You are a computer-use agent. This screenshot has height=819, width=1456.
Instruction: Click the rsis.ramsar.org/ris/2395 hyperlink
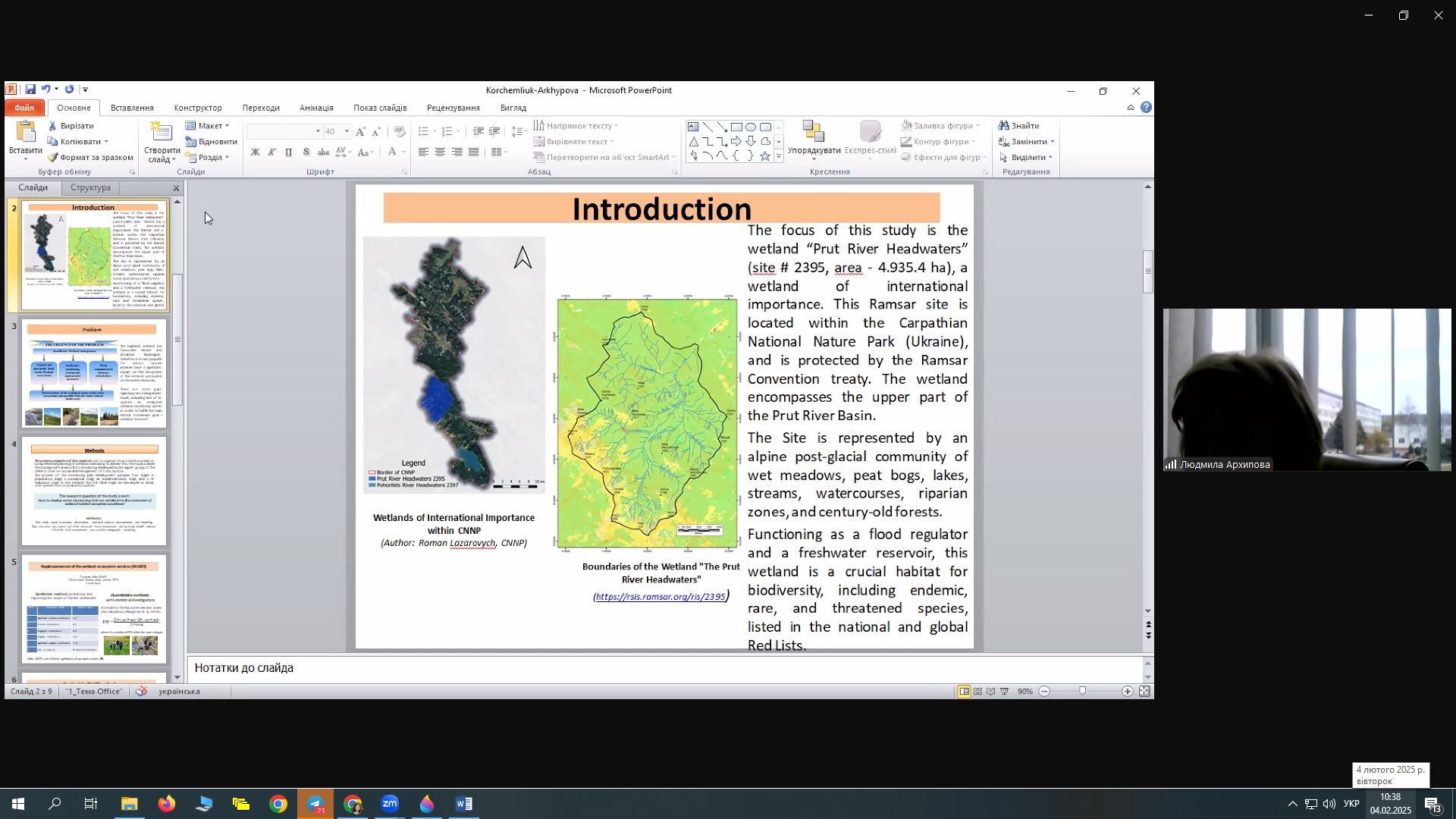pos(660,598)
